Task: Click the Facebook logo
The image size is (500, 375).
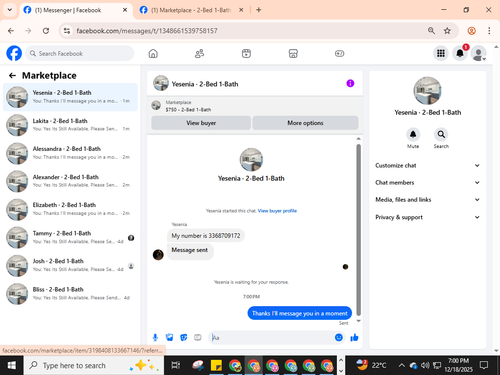Action: pos(14,53)
